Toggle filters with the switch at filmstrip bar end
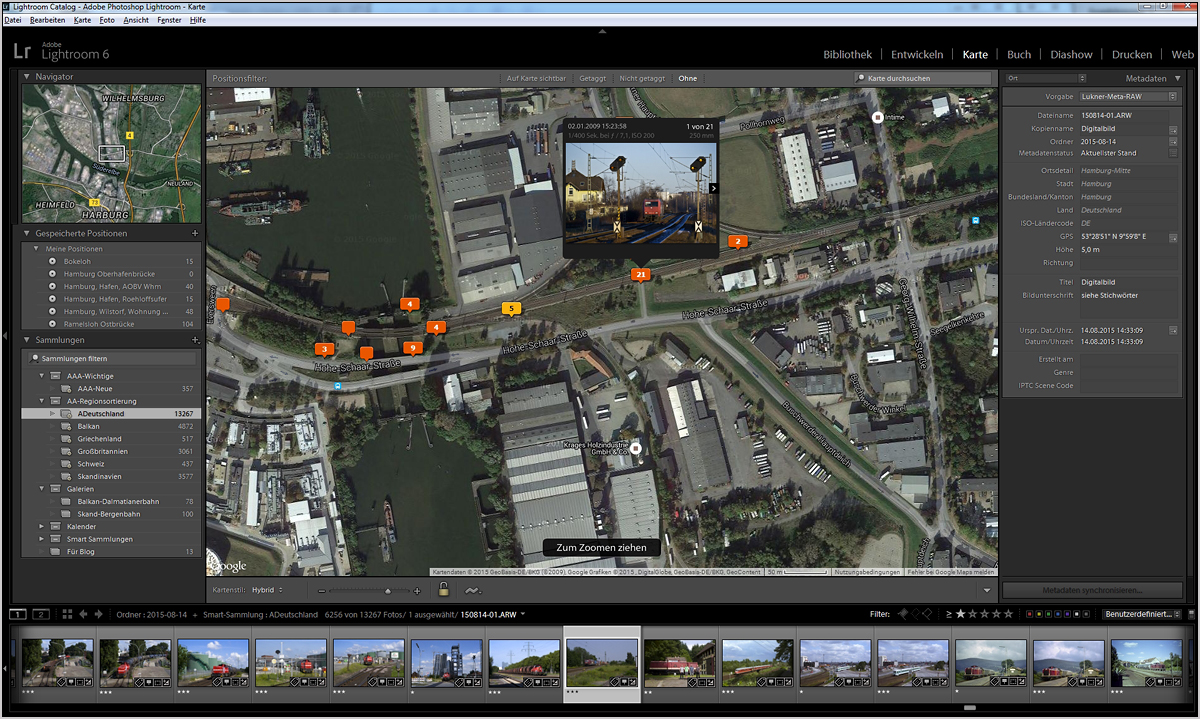This screenshot has width=1200, height=719. (x=1191, y=614)
